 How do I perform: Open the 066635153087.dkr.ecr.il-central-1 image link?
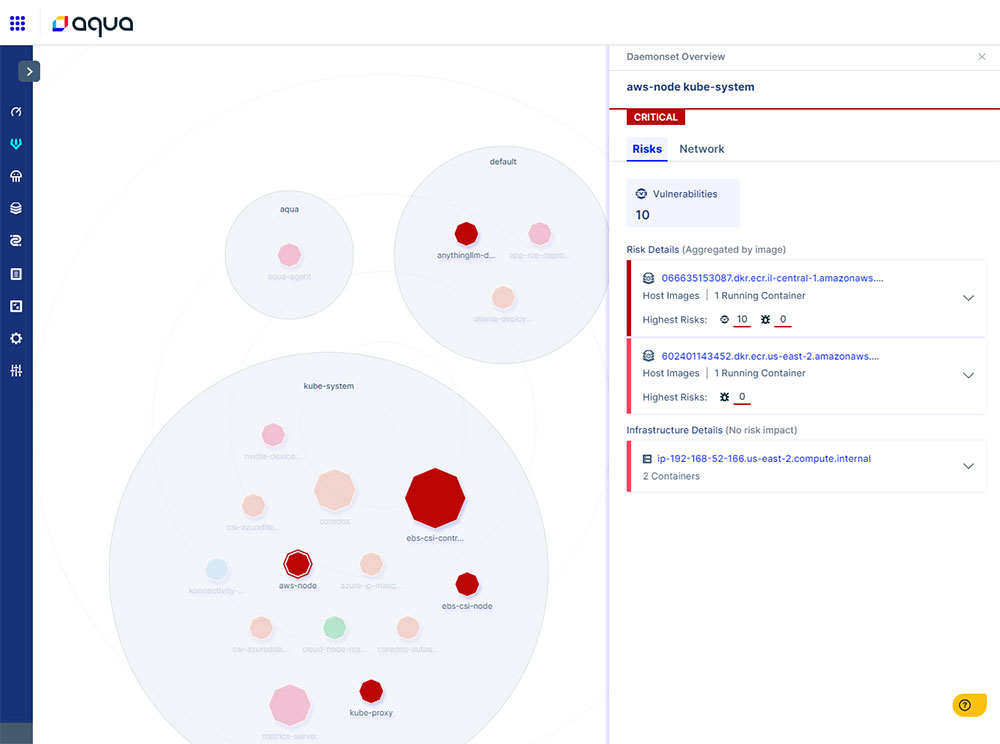coord(772,278)
